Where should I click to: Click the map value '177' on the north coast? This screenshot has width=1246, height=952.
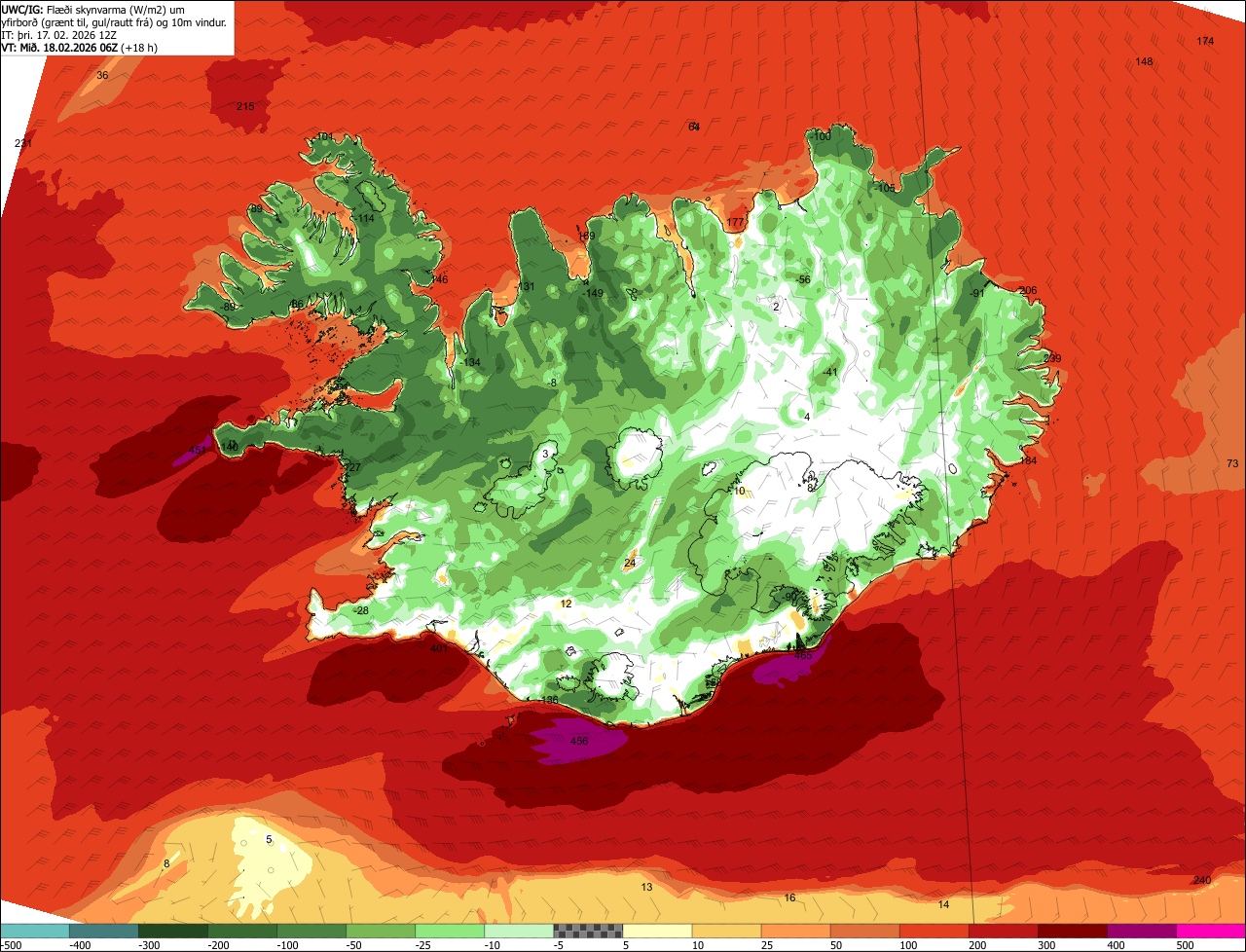pyautogui.click(x=735, y=223)
